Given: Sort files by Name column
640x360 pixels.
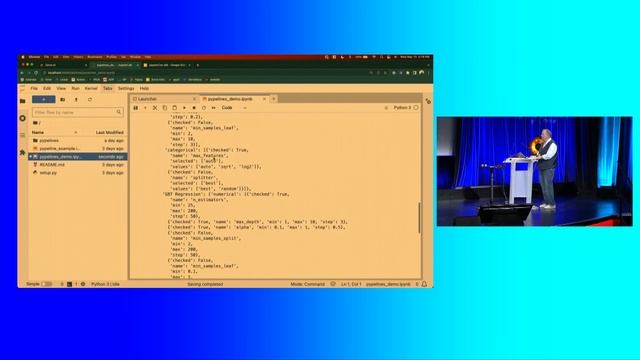Looking at the screenshot, I should click(38, 132).
